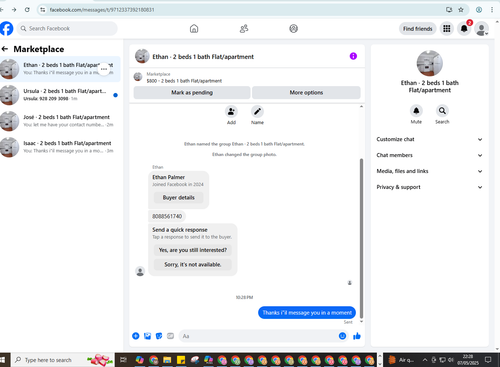The height and width of the screenshot is (367, 500).
Task: Click the More options button
Action: point(306,93)
